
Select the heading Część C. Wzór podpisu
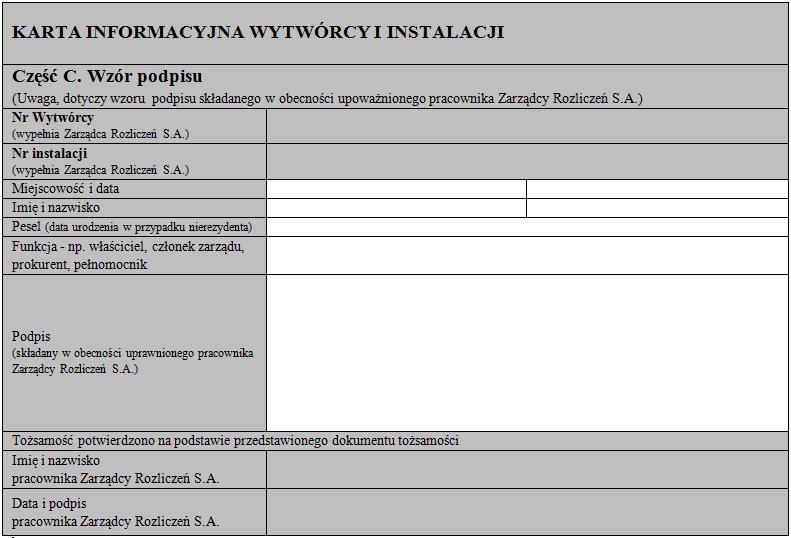point(107,77)
